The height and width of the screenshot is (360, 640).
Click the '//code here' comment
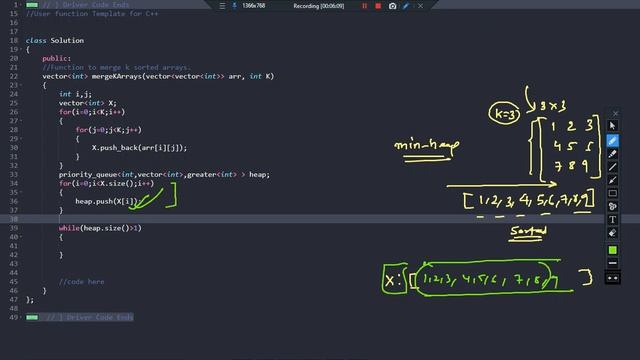81,282
